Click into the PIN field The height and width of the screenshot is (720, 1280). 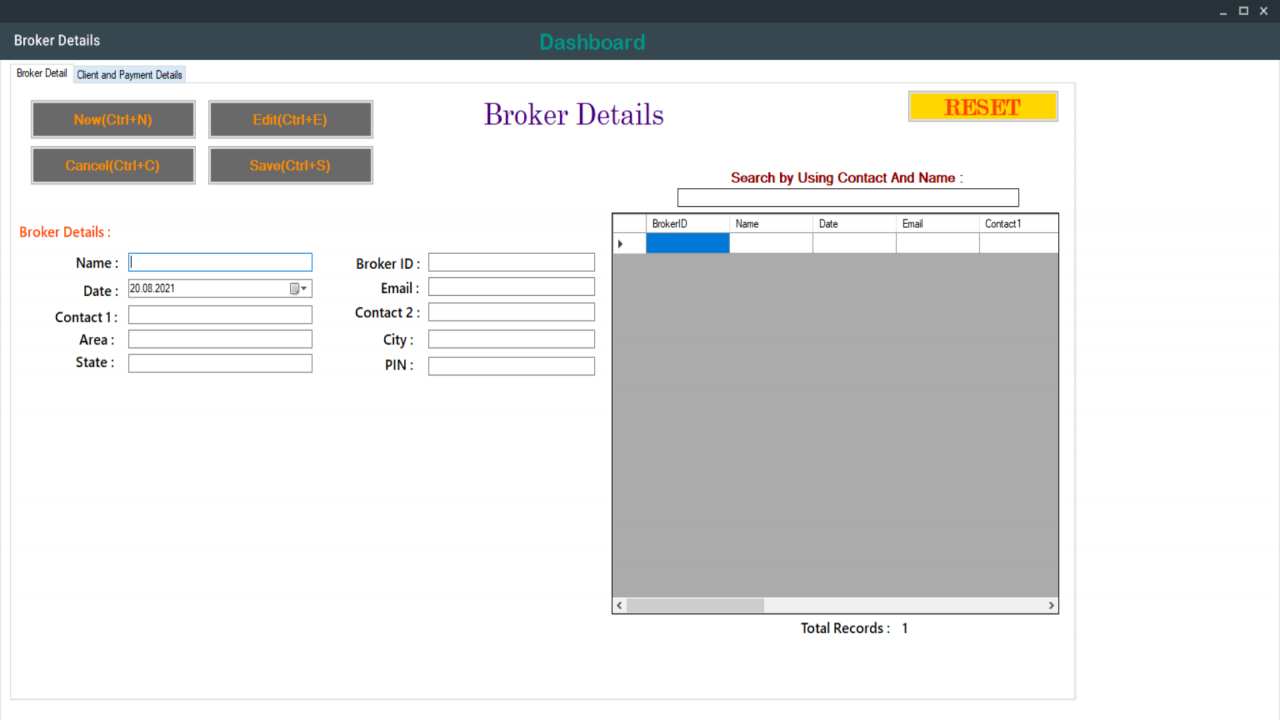pos(512,366)
